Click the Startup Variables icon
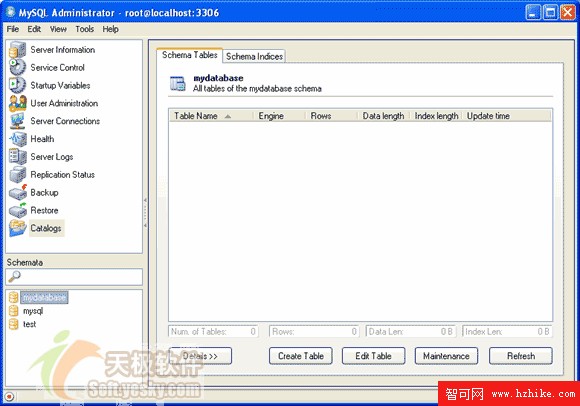Screen dimensions: 580x406 click(x=17, y=85)
